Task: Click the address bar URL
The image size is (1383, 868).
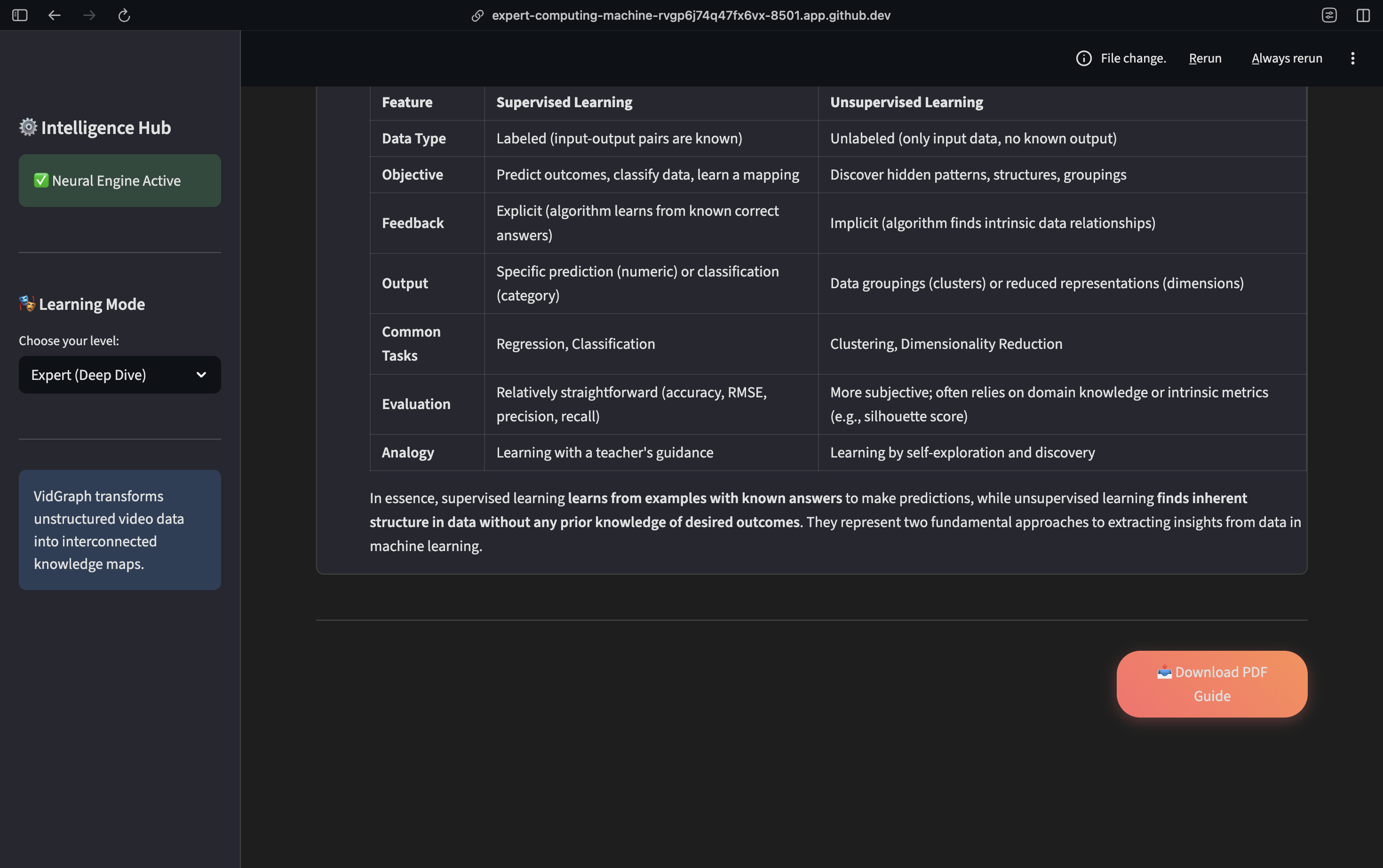Action: 691,16
